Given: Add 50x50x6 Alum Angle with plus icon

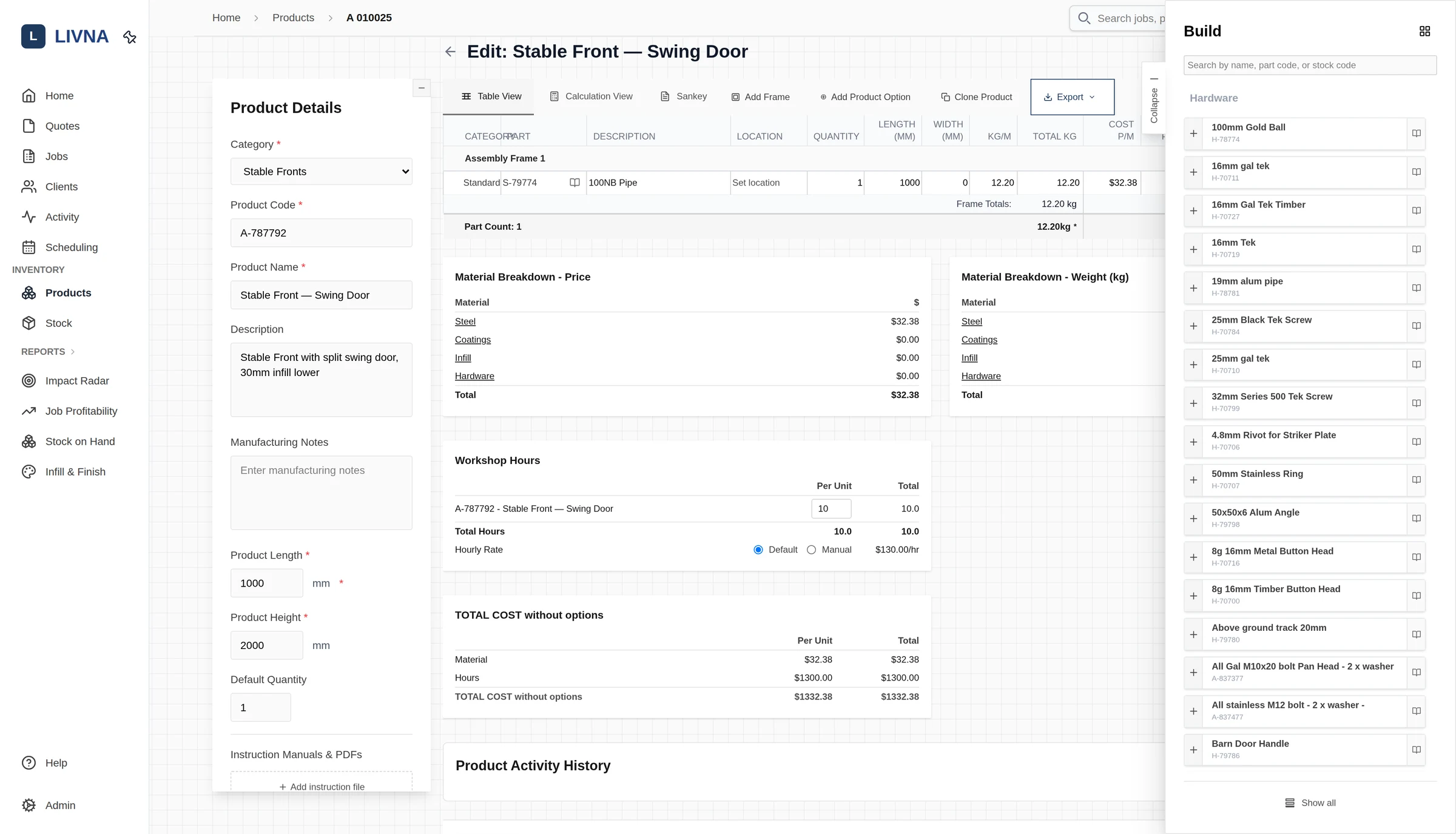Looking at the screenshot, I should click(1193, 519).
